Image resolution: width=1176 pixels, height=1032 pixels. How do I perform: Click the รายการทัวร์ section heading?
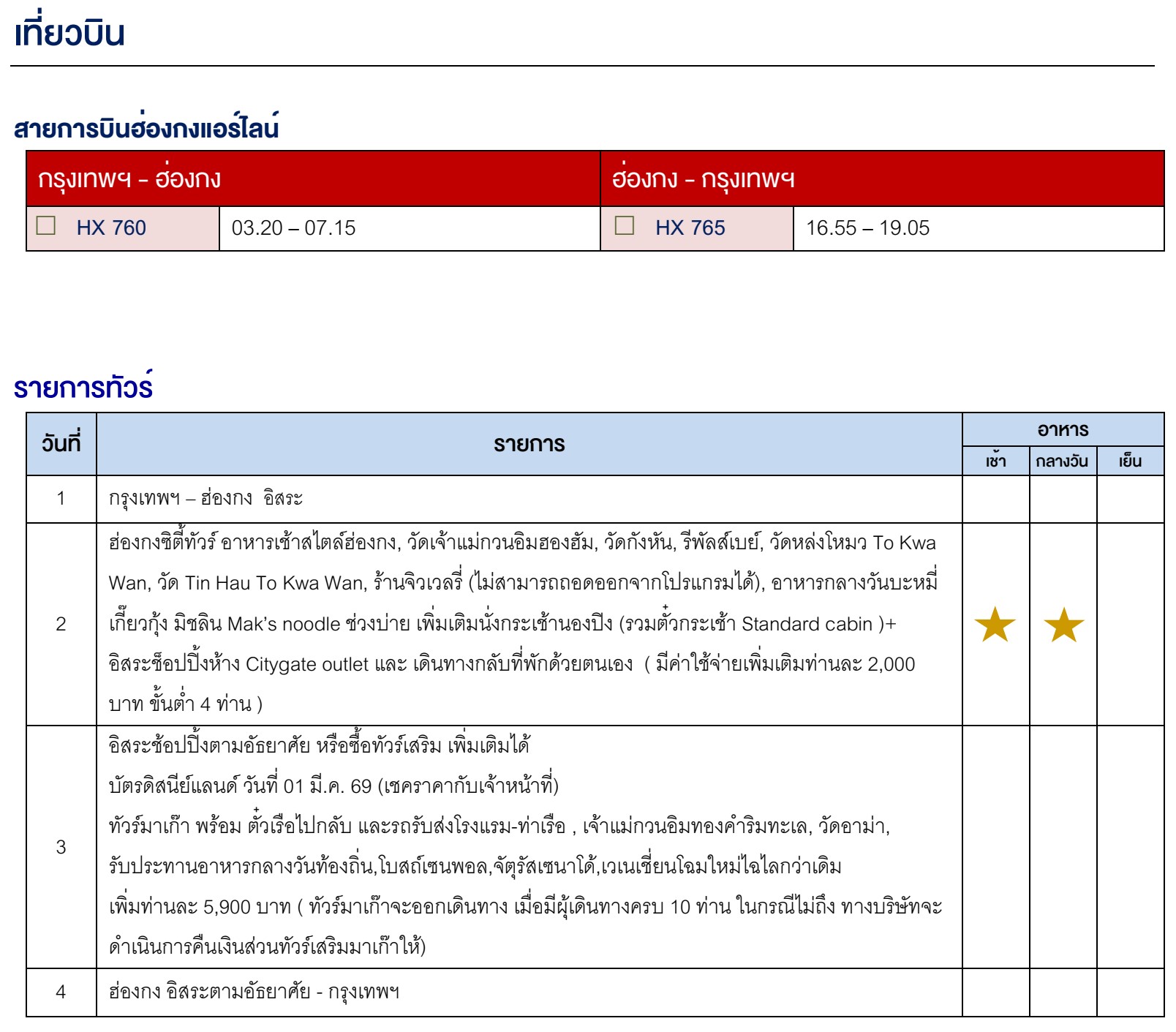point(83,387)
